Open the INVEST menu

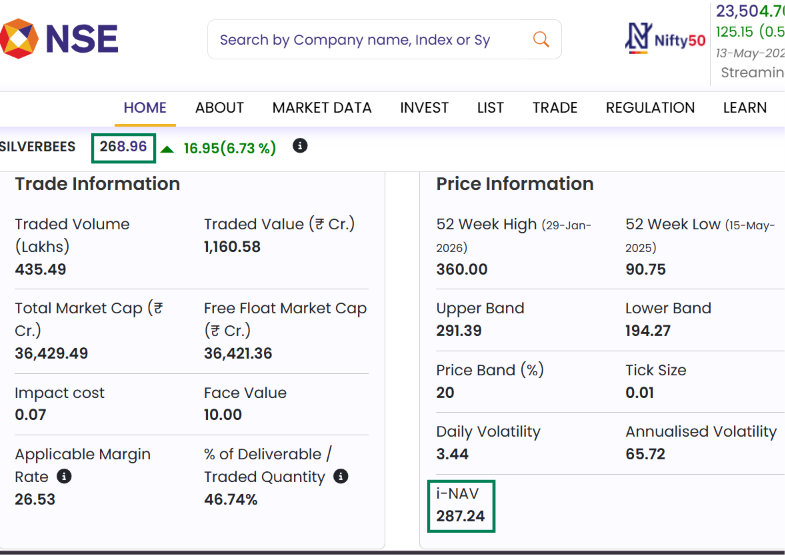(424, 108)
